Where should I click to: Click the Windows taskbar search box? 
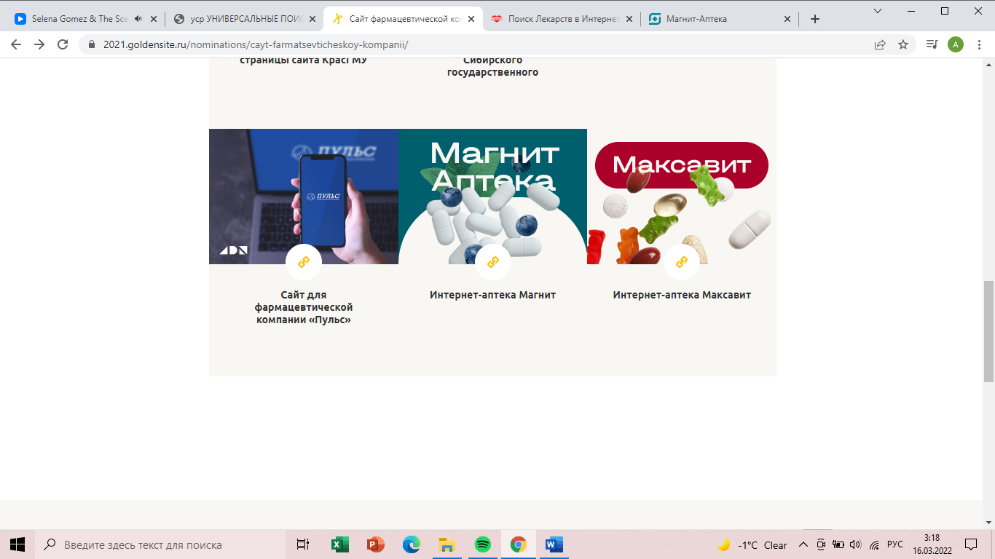[160, 544]
